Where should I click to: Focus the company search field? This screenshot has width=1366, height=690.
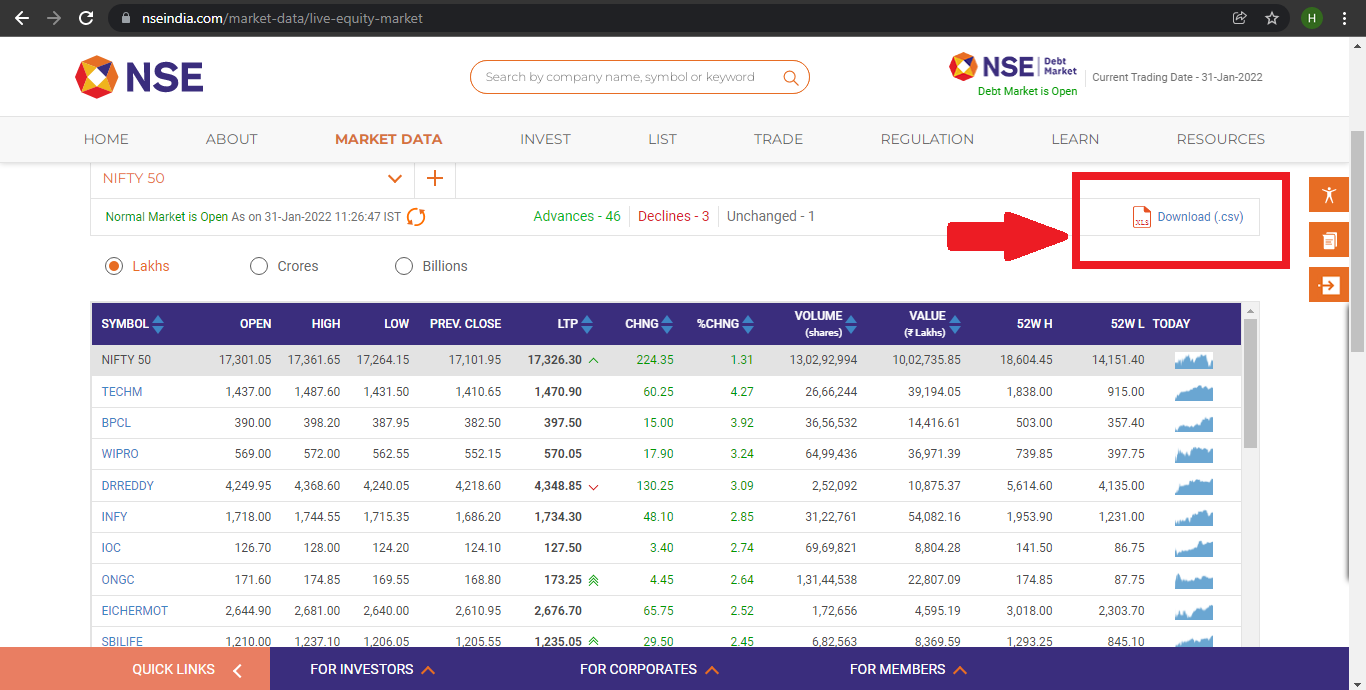click(639, 77)
